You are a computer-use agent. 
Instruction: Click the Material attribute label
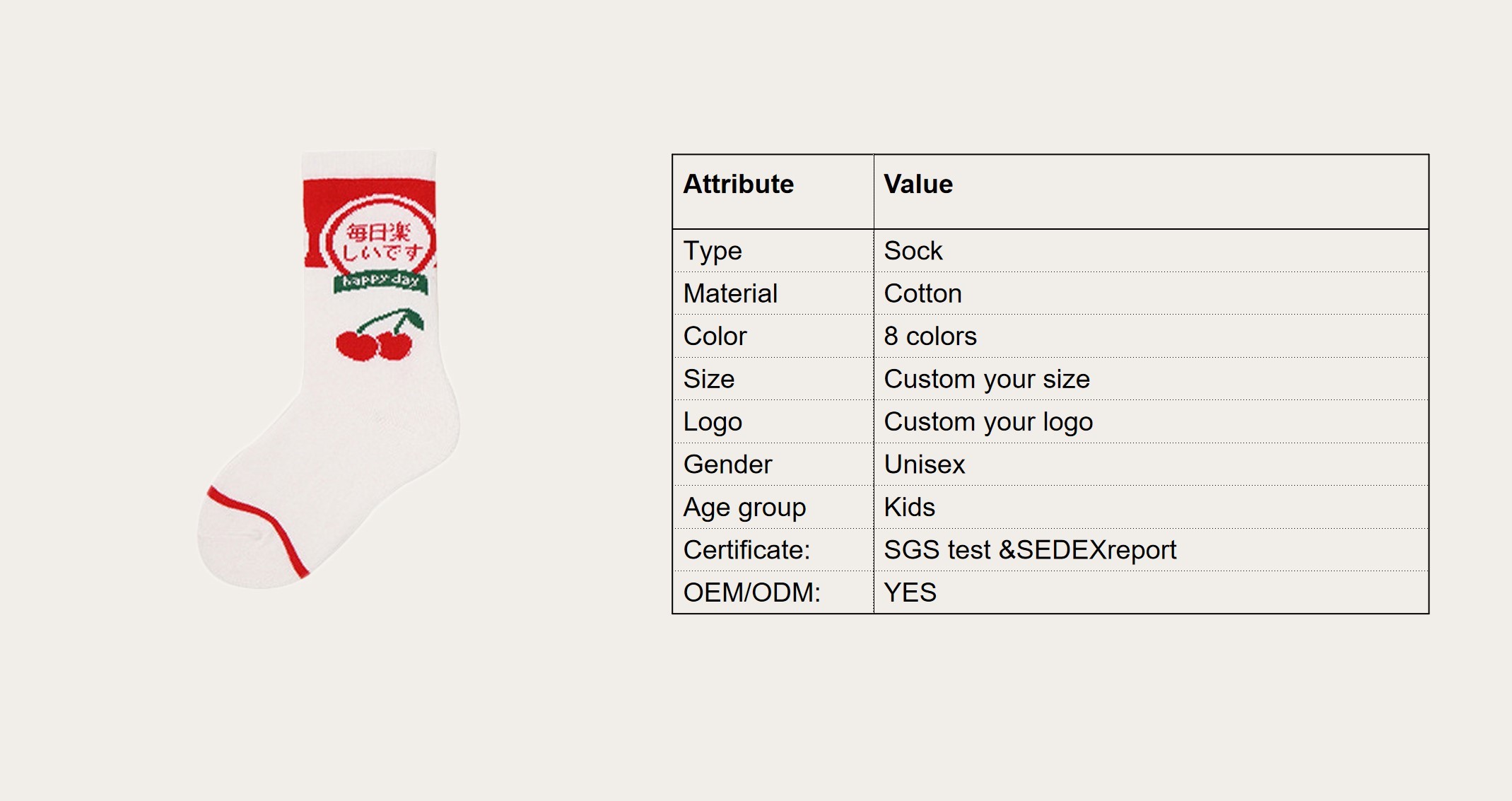click(730, 293)
